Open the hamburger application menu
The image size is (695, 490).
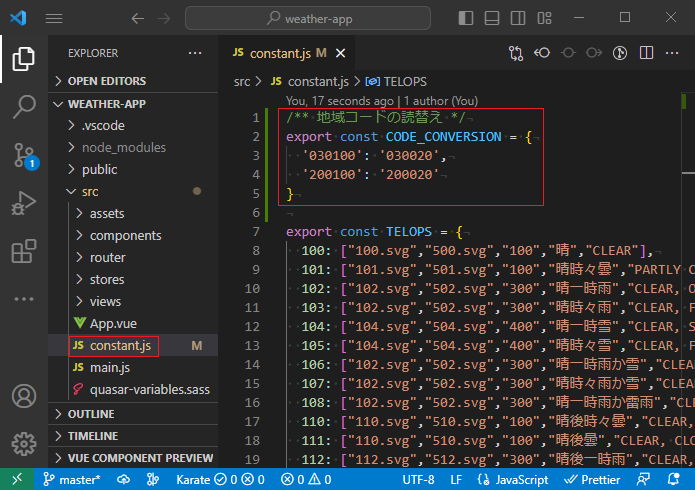coord(54,18)
